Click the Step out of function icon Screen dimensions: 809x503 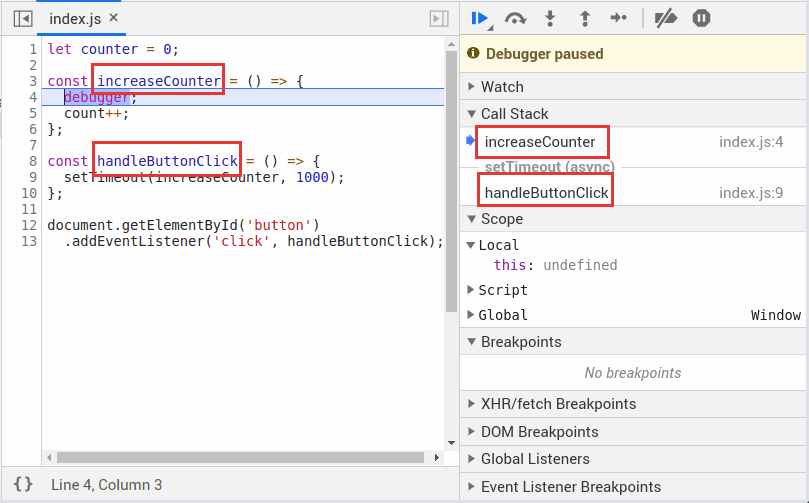[x=584, y=18]
